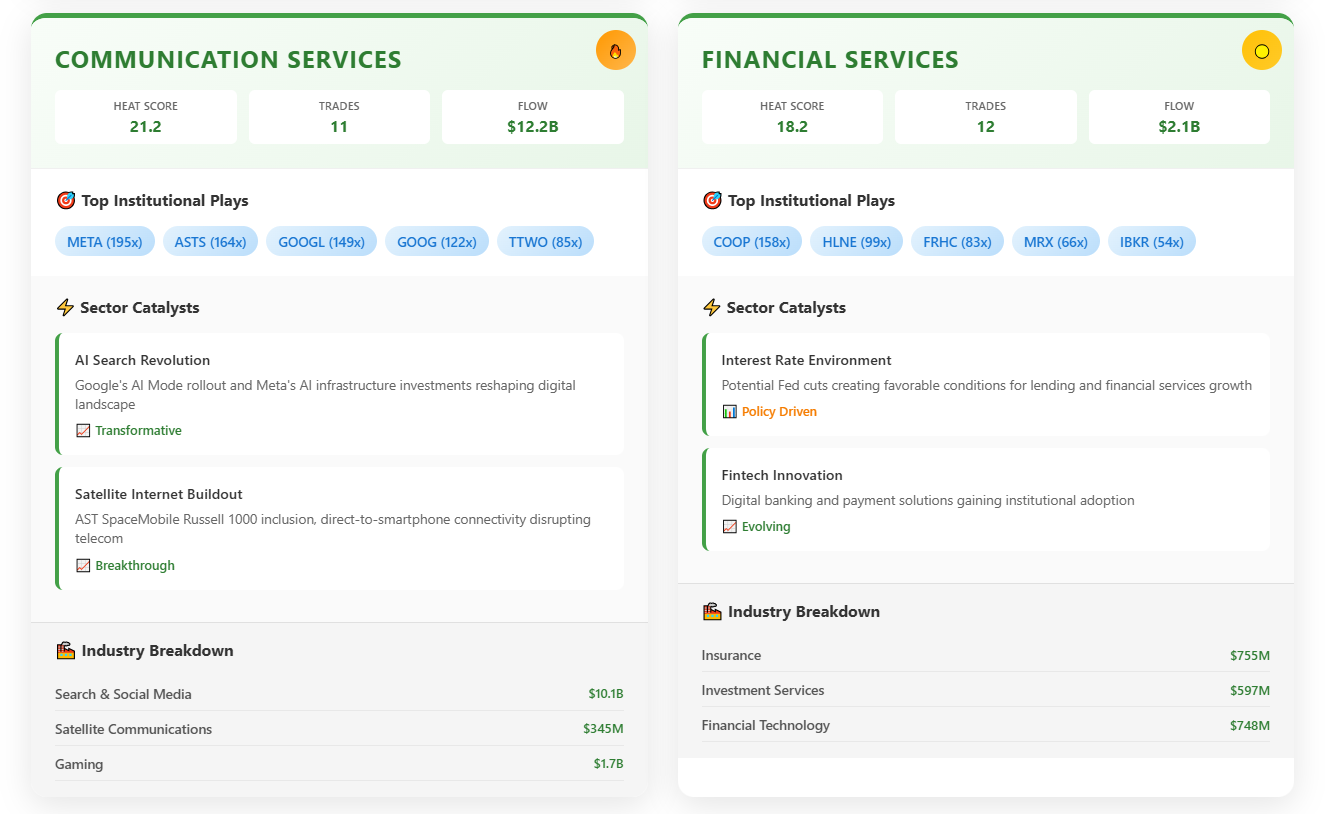Click the flame icon on Communication Services card
Viewport: 1325px width, 814px height.
tap(616, 51)
